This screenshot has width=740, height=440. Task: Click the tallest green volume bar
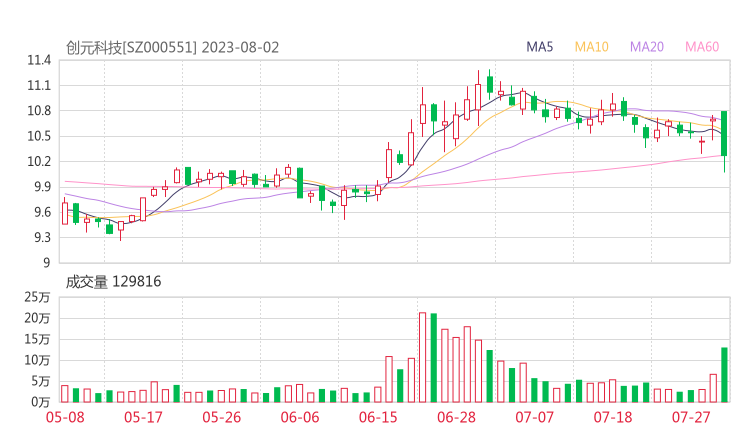click(x=434, y=358)
